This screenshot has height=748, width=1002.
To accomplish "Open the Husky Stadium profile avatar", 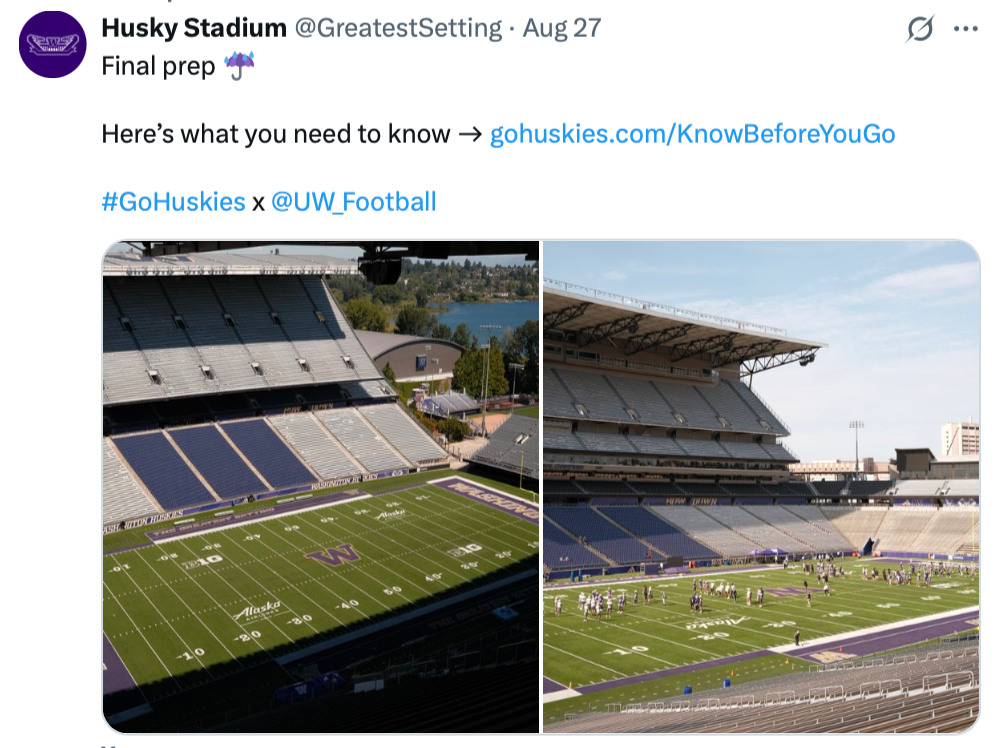I will point(52,44).
